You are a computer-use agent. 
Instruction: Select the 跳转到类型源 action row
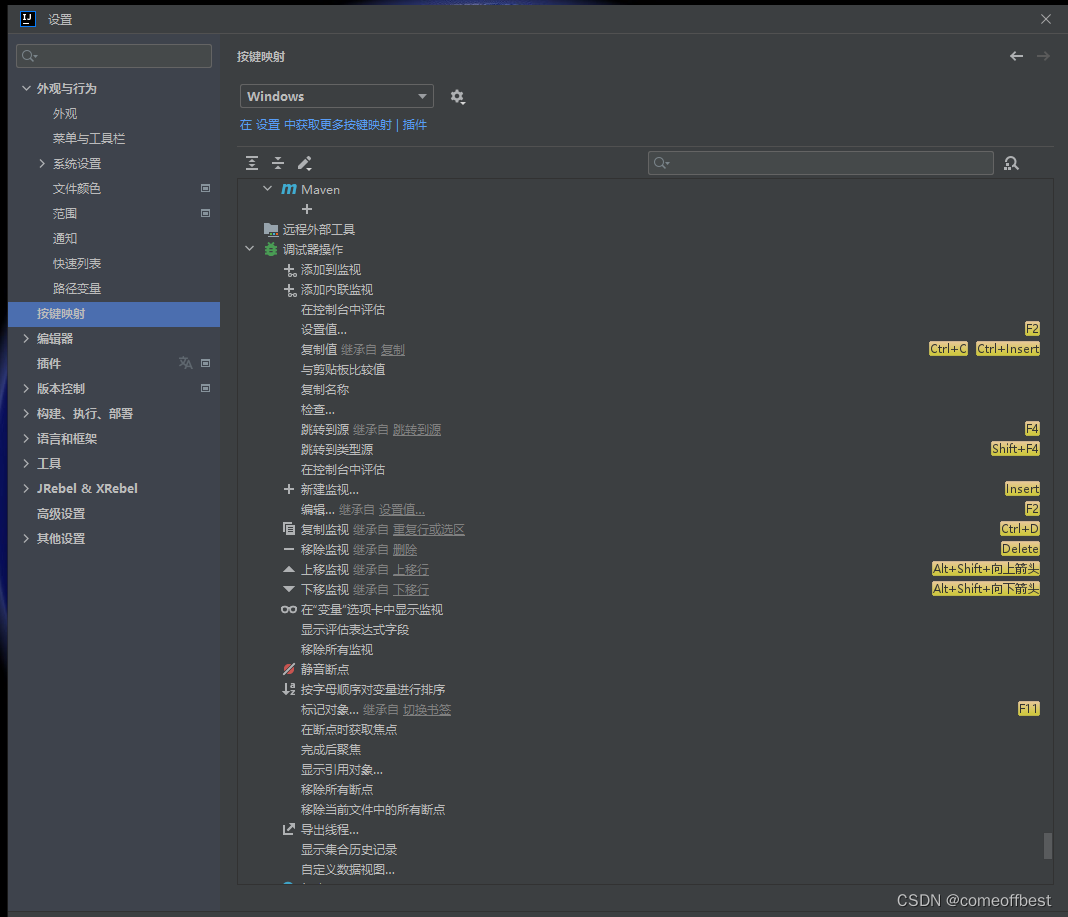(x=645, y=450)
